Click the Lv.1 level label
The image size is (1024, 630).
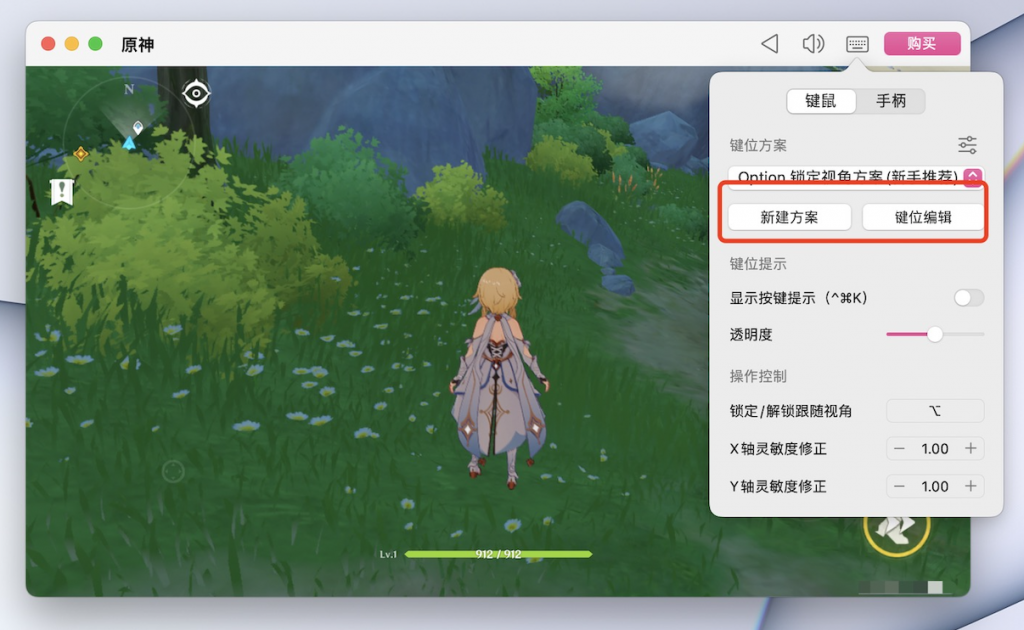pos(388,554)
